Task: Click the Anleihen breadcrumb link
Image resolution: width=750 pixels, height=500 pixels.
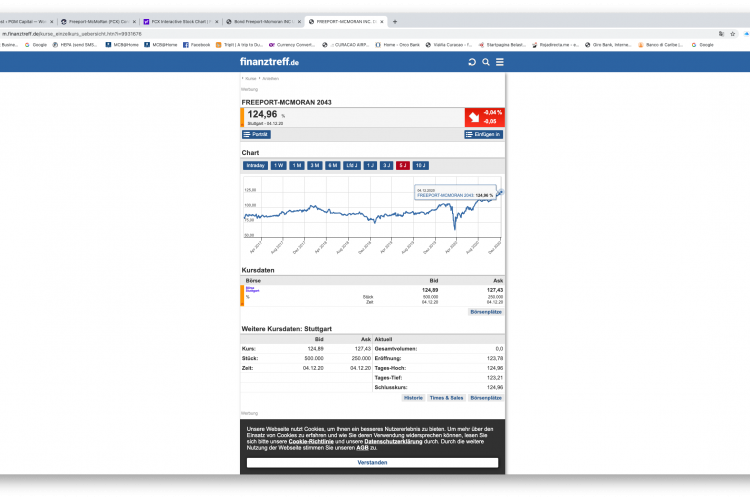Action: pos(270,78)
